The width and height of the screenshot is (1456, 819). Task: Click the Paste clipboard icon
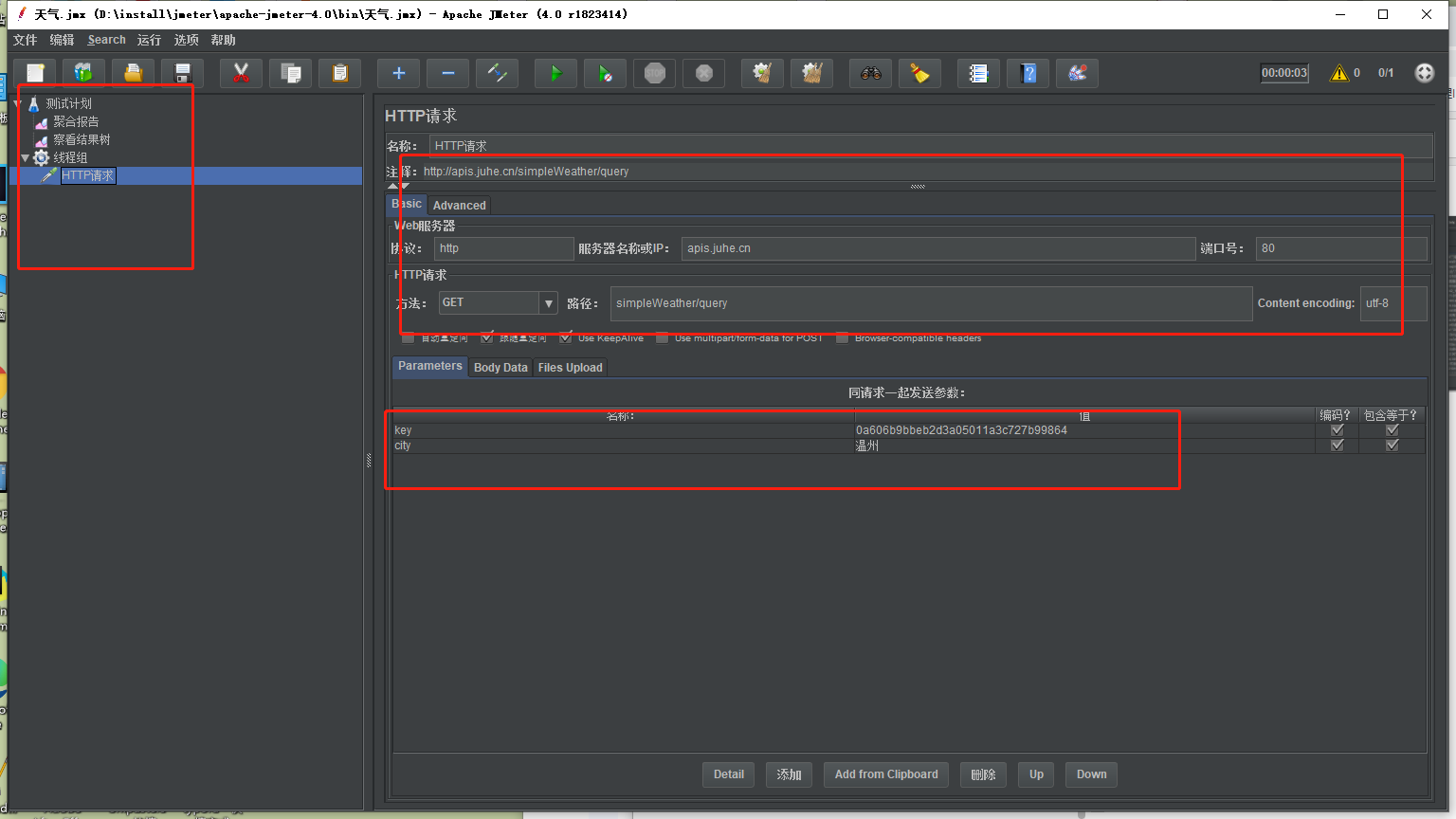pyautogui.click(x=340, y=73)
